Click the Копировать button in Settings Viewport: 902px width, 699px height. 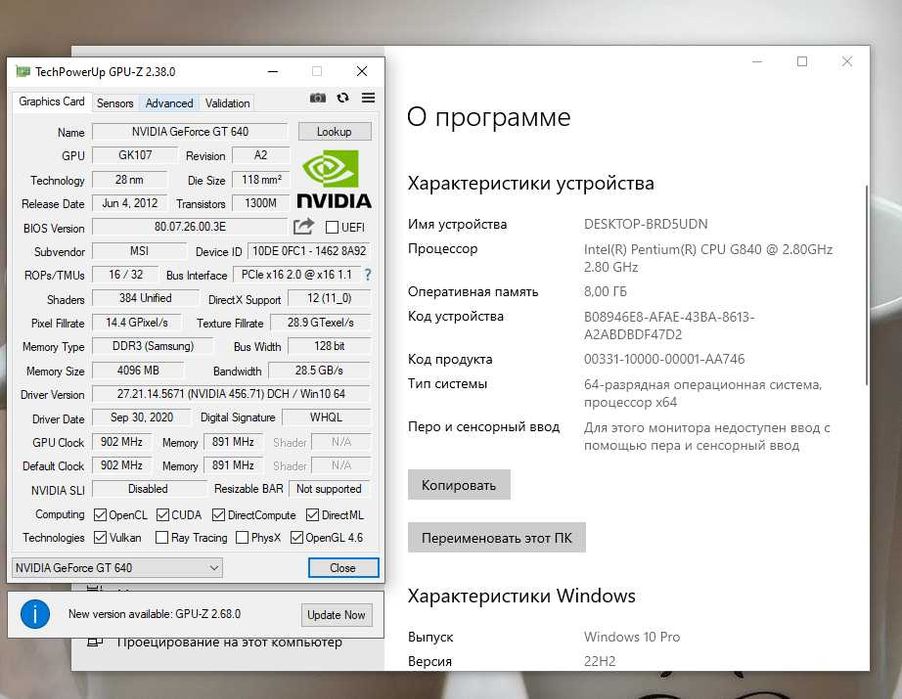(x=458, y=485)
